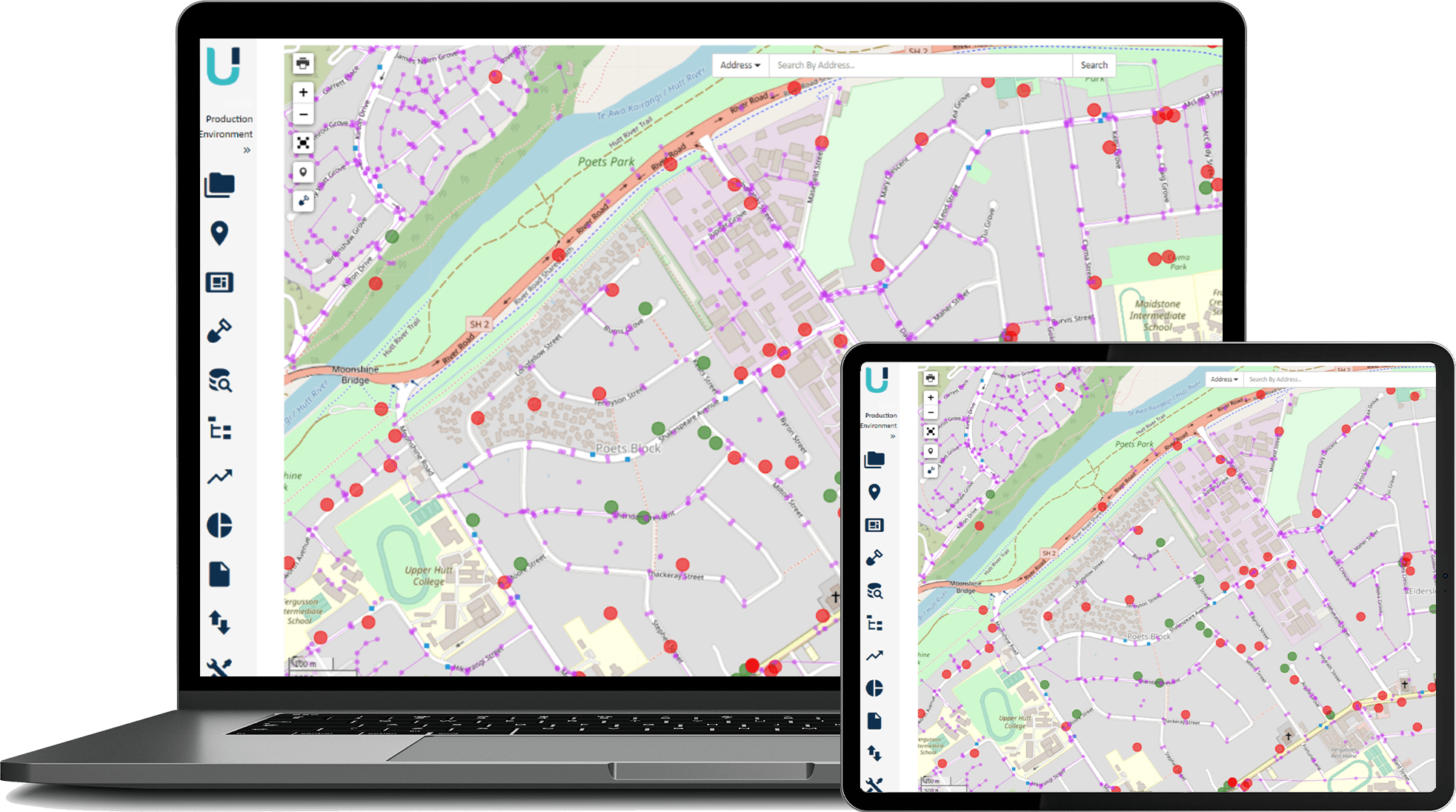Zoom in the laptop map with plus button
Viewport: 1456px width, 812px height.
tap(303, 93)
